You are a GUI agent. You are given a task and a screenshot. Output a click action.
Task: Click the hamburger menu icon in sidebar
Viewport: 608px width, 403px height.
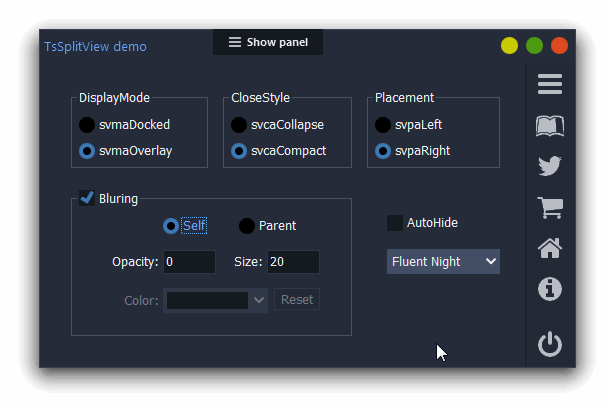[x=549, y=84]
